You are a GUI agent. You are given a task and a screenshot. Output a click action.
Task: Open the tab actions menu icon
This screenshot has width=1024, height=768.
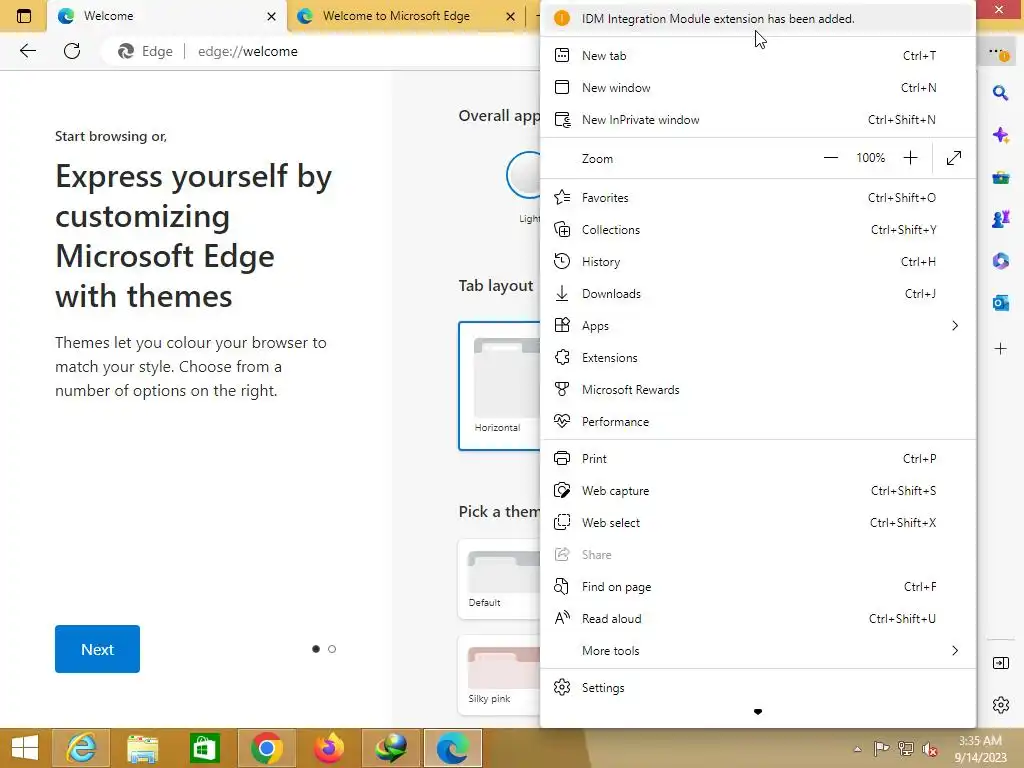24,16
